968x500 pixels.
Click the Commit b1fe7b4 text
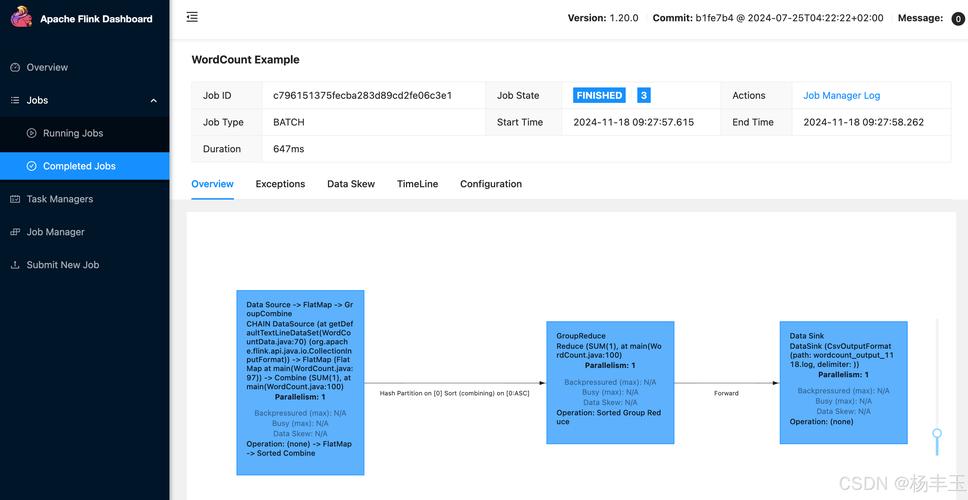coord(768,19)
